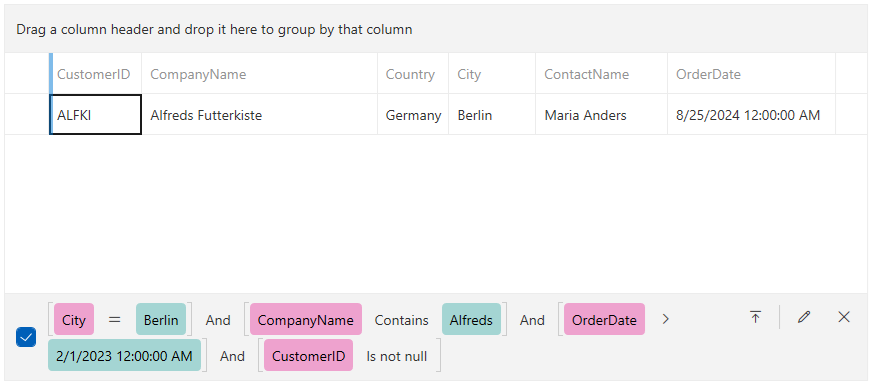Click the Berlin value tag in filter
The height and width of the screenshot is (386, 871).
(x=161, y=319)
